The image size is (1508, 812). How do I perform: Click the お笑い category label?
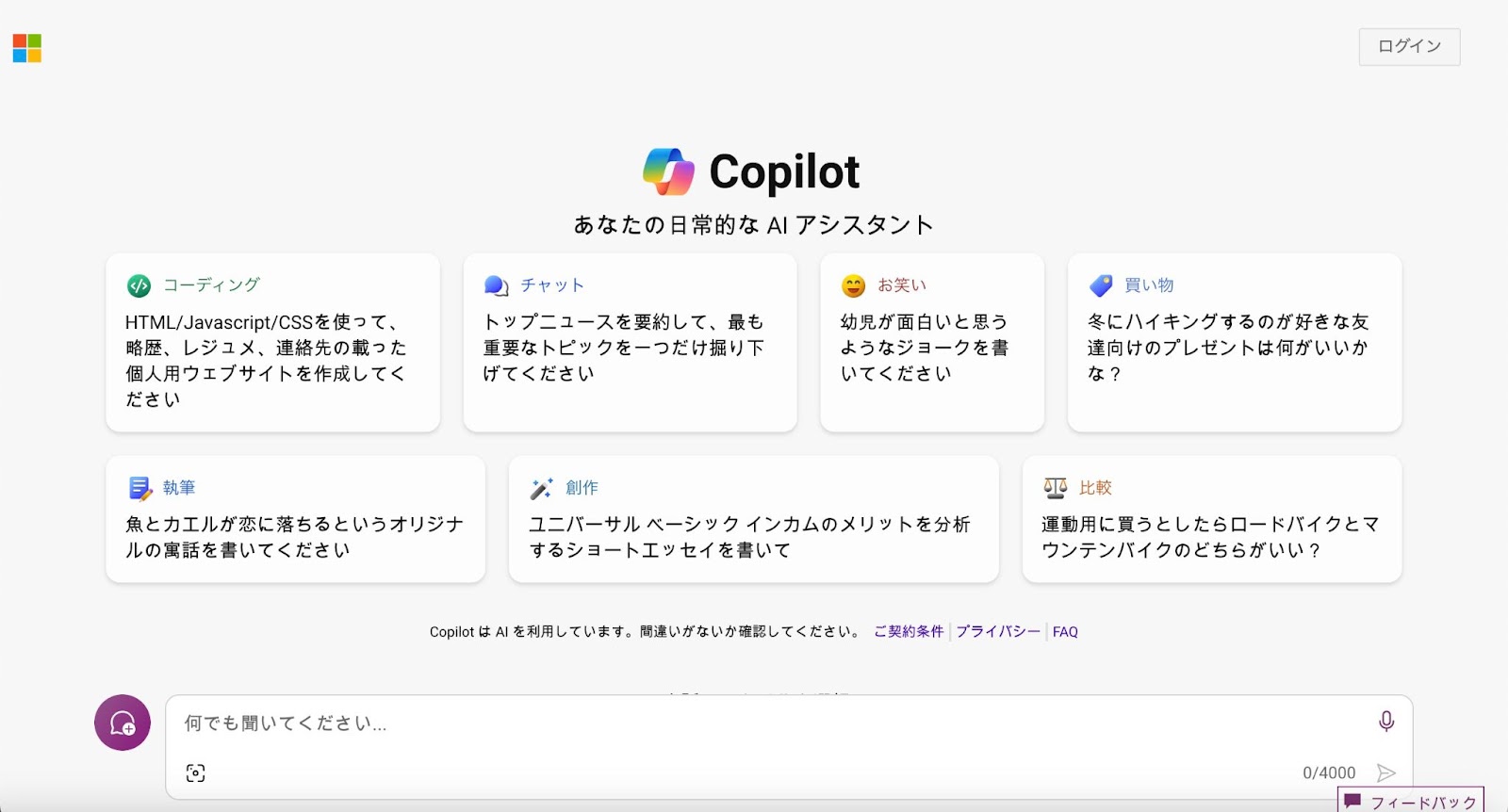pos(902,284)
